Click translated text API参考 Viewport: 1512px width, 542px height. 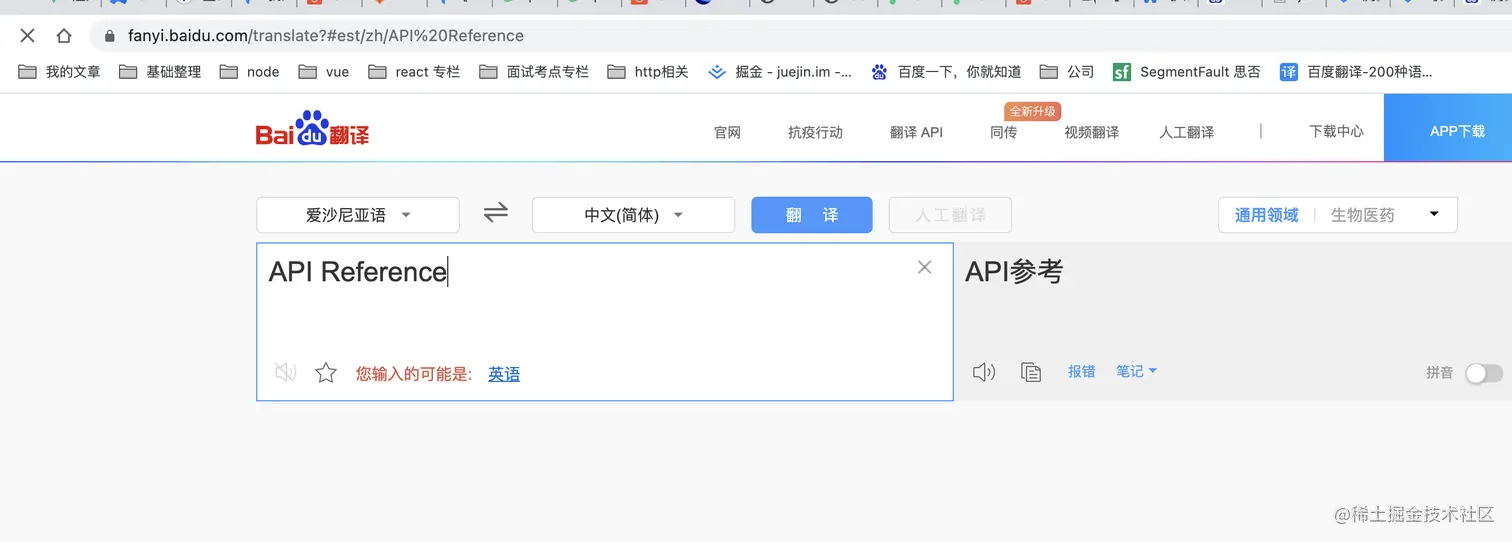(1014, 271)
